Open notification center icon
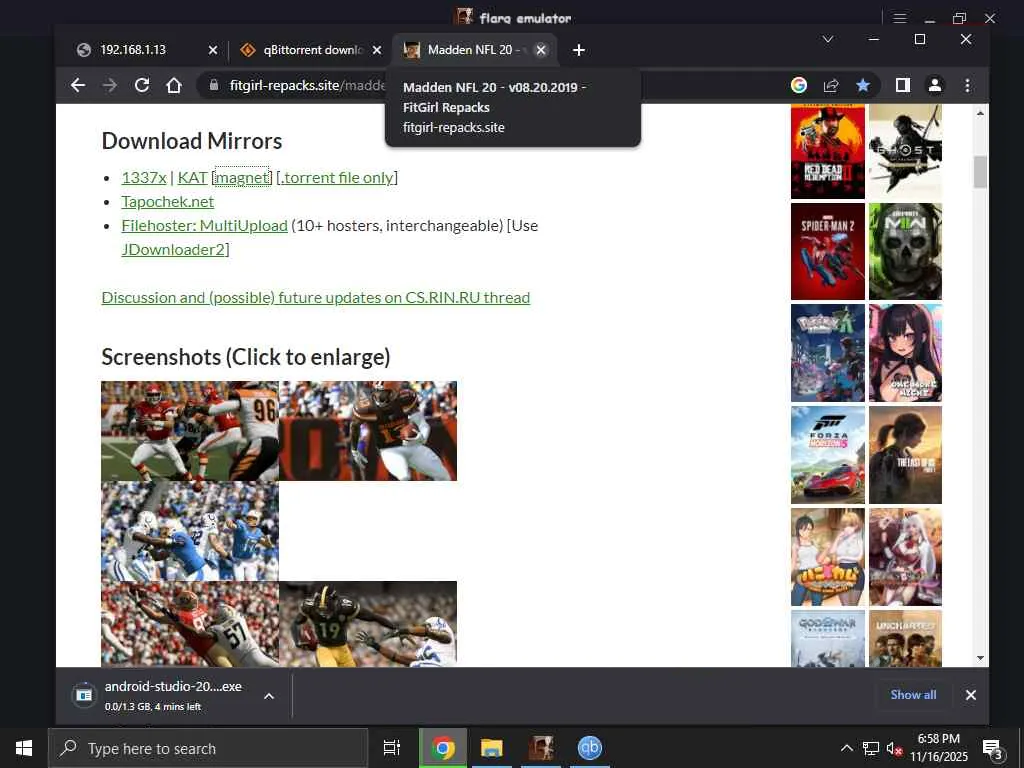This screenshot has height=768, width=1024. [992, 749]
